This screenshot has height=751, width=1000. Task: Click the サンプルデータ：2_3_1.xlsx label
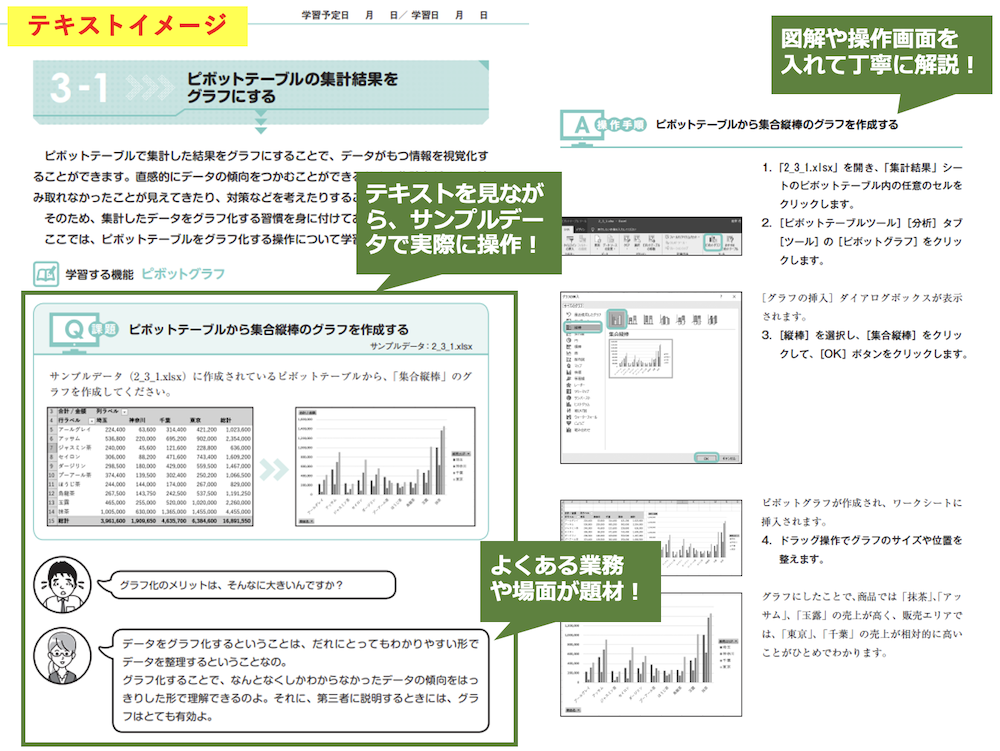point(421,346)
